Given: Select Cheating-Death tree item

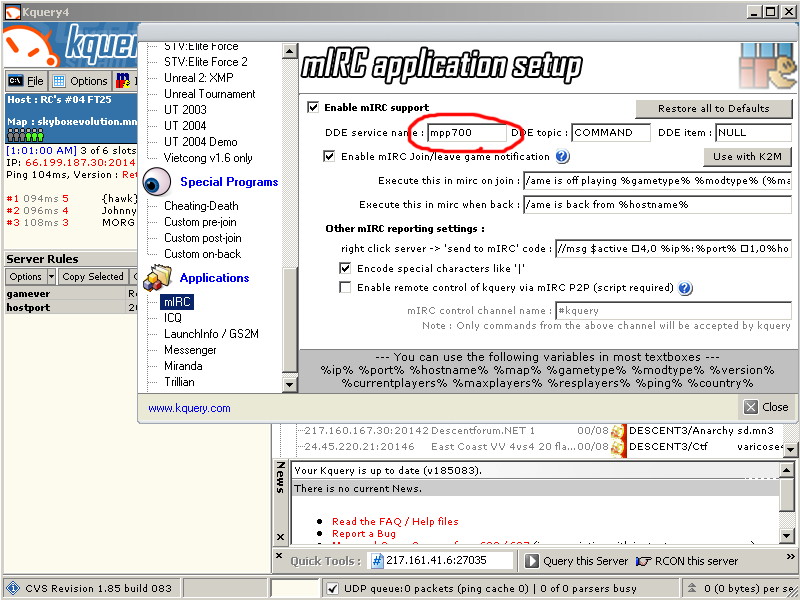Looking at the screenshot, I should click(201, 206).
